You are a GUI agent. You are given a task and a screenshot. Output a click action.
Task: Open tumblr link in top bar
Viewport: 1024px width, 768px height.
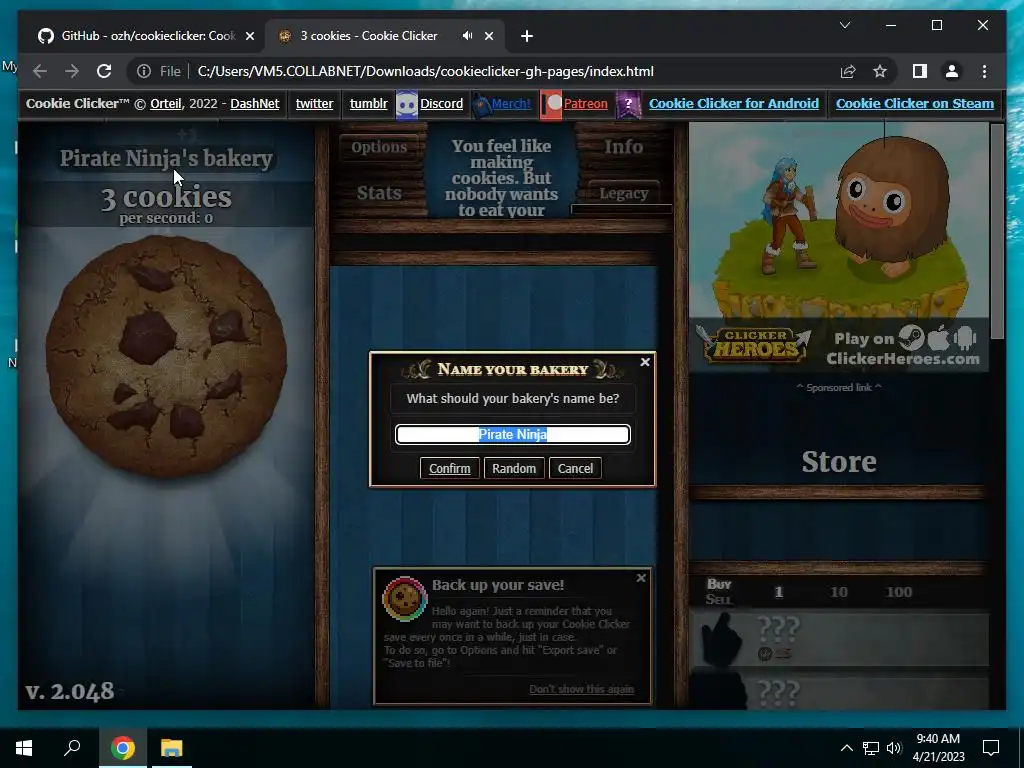pyautogui.click(x=368, y=104)
